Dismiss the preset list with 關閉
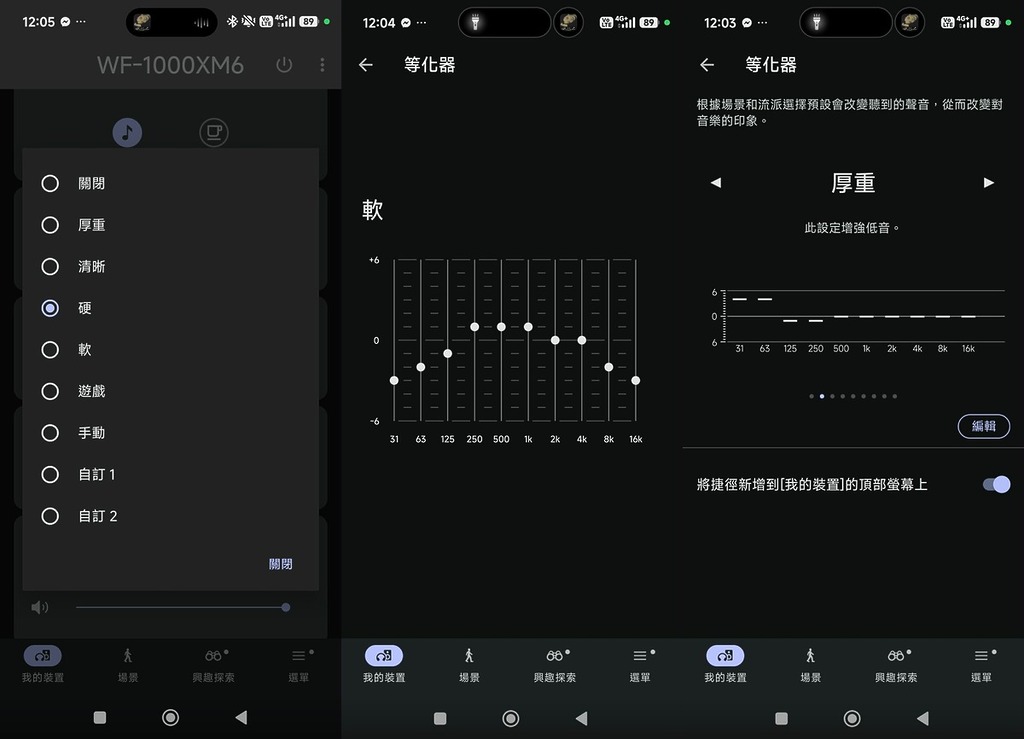1024x739 pixels. click(281, 563)
